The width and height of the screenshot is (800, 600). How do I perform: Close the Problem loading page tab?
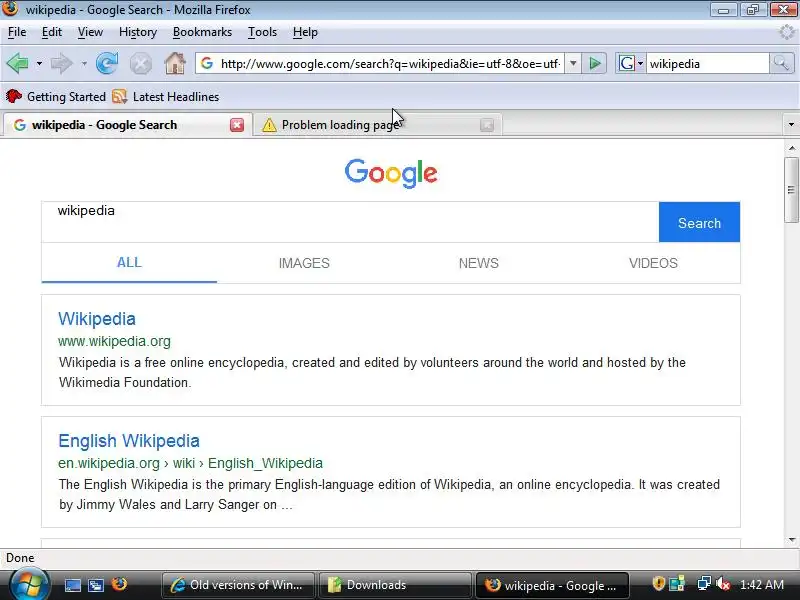click(x=487, y=125)
